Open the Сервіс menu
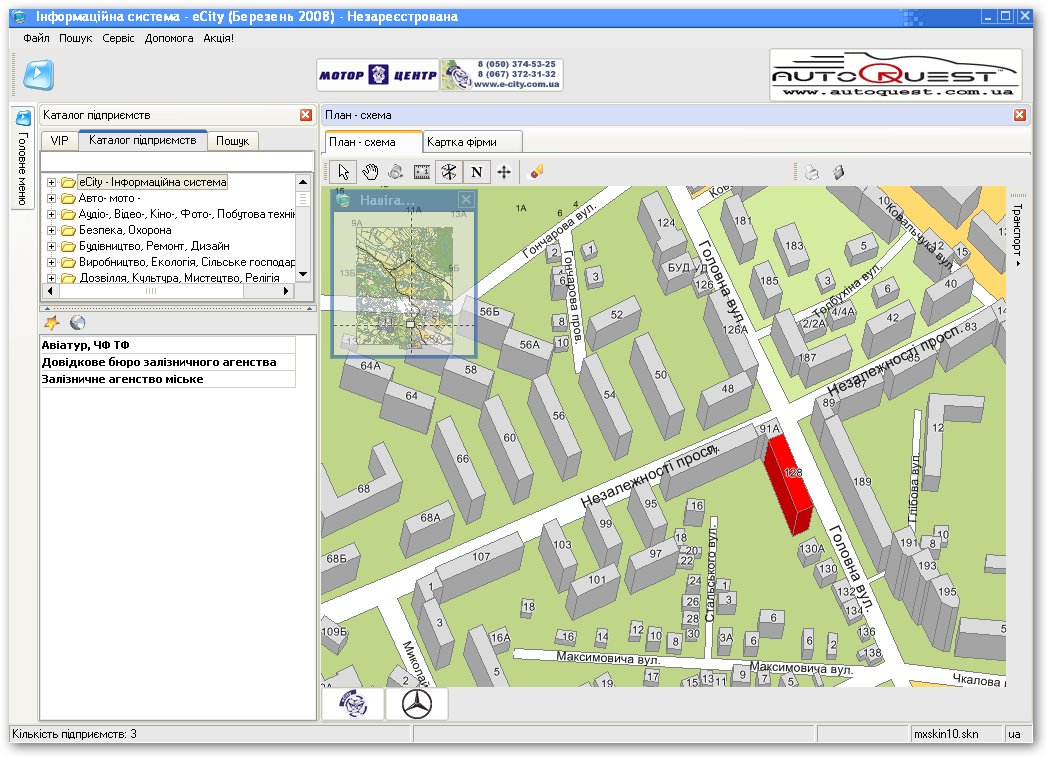 coord(118,38)
